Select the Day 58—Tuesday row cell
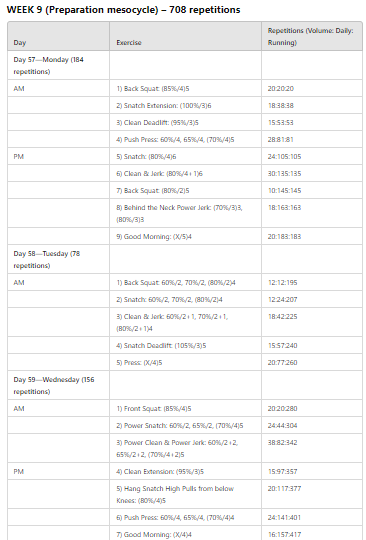The image size is (366, 540). click(x=59, y=259)
